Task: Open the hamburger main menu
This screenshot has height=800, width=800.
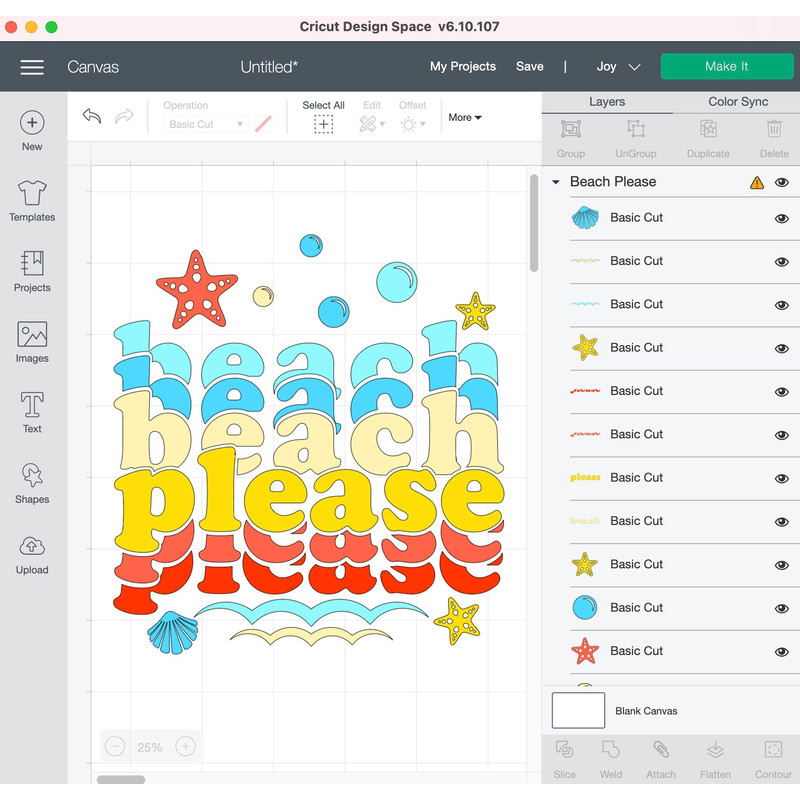Action: click(32, 67)
